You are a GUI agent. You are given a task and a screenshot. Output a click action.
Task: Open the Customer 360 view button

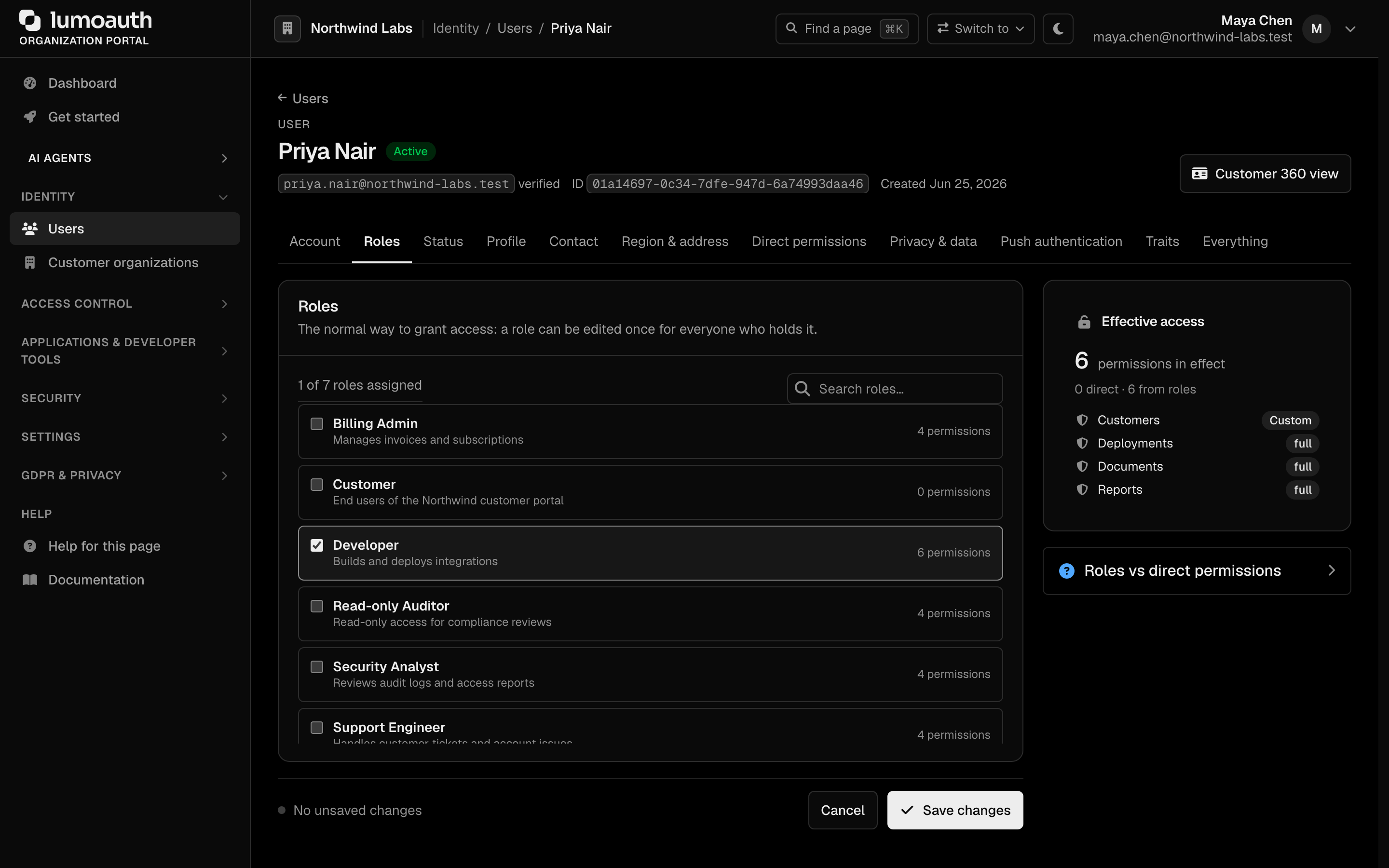tap(1265, 174)
